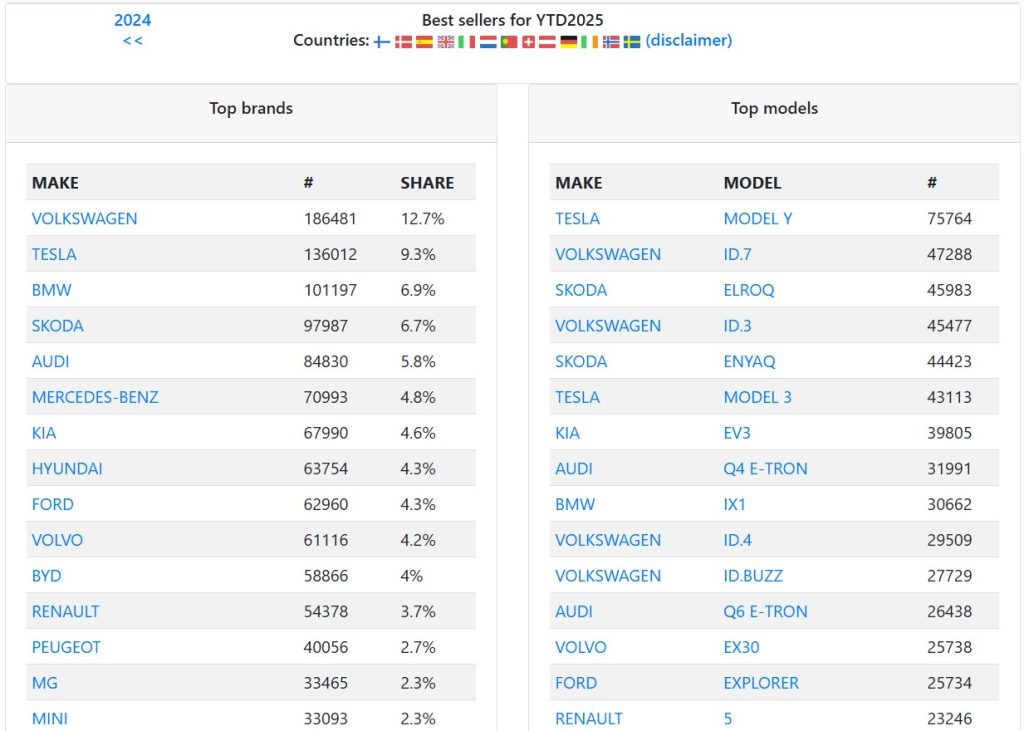Select the MODEL Y model link

(x=757, y=218)
